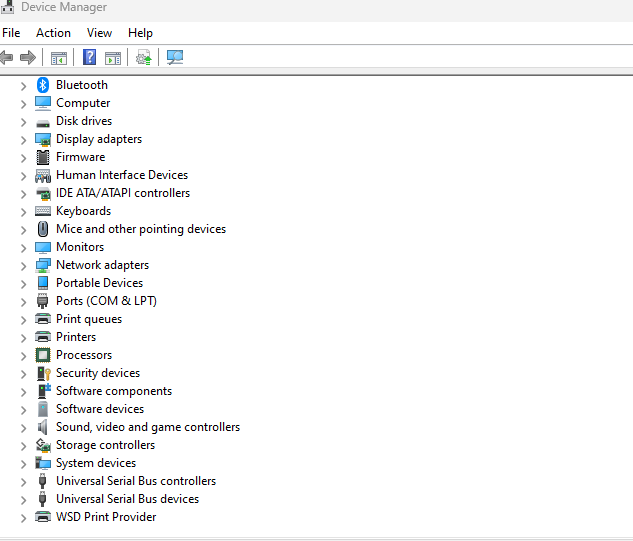Click the Update device driver toolbar icon
The image size is (633, 541).
pyautogui.click(x=144, y=58)
